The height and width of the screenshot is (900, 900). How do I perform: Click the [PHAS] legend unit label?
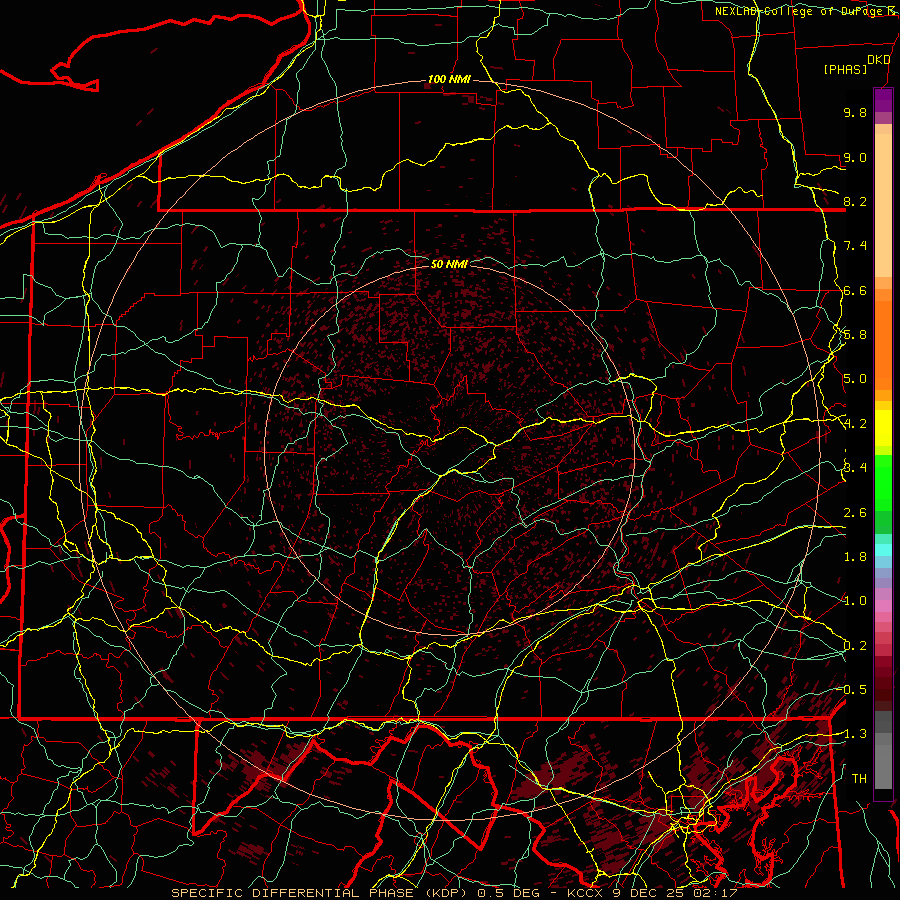click(x=845, y=69)
